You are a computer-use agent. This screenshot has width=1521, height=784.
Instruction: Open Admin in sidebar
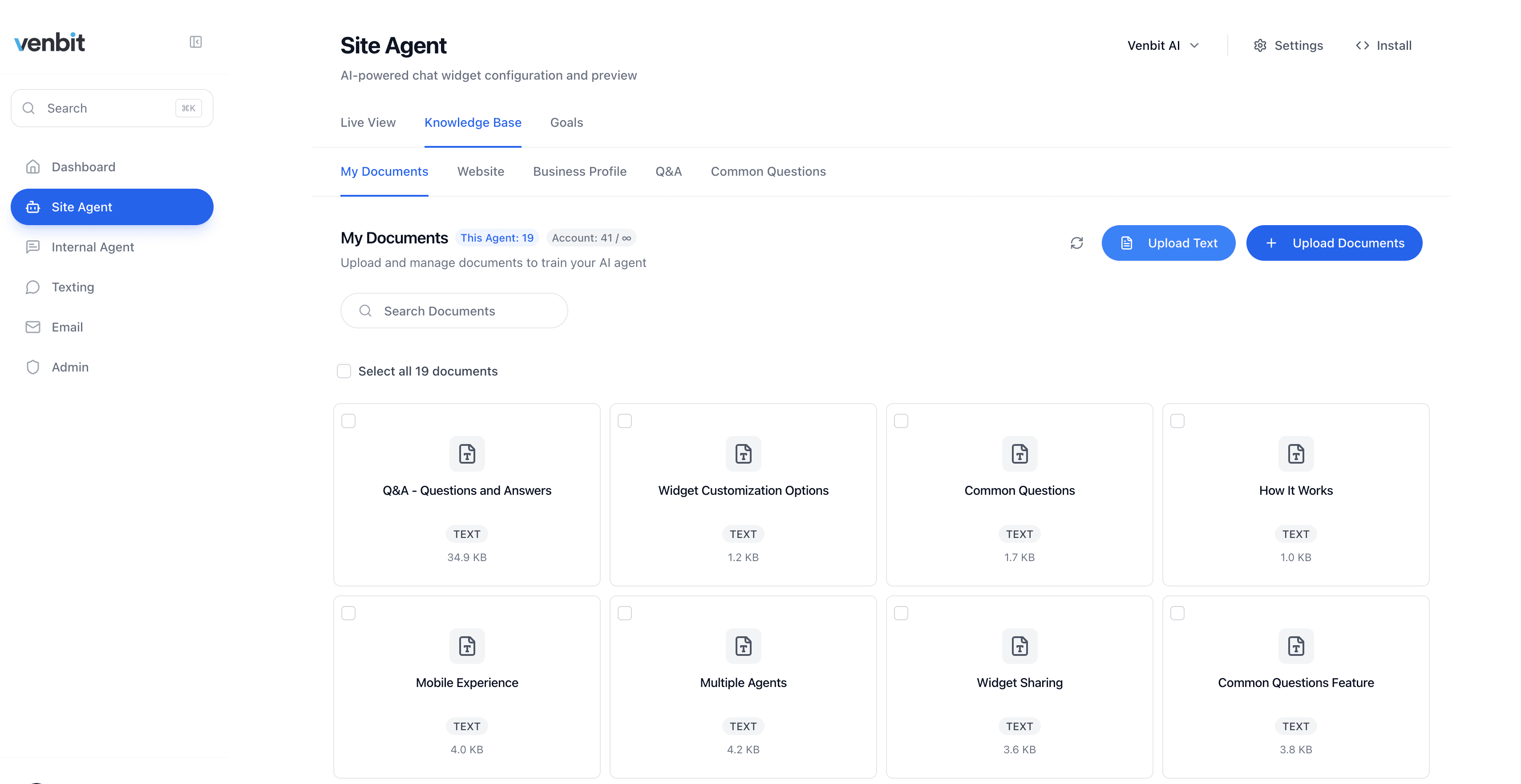[x=112, y=367]
